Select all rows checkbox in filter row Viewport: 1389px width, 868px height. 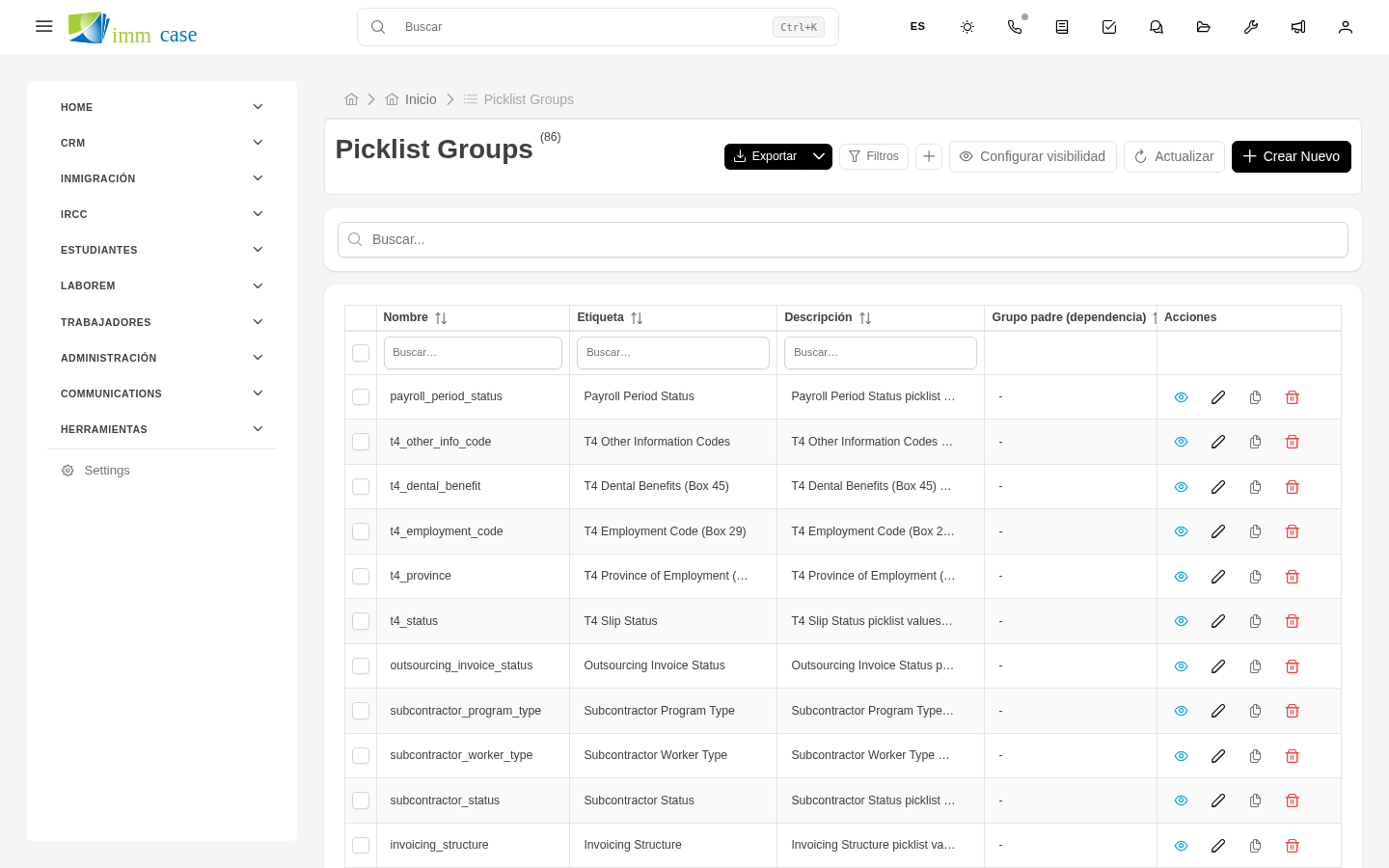pos(361,353)
